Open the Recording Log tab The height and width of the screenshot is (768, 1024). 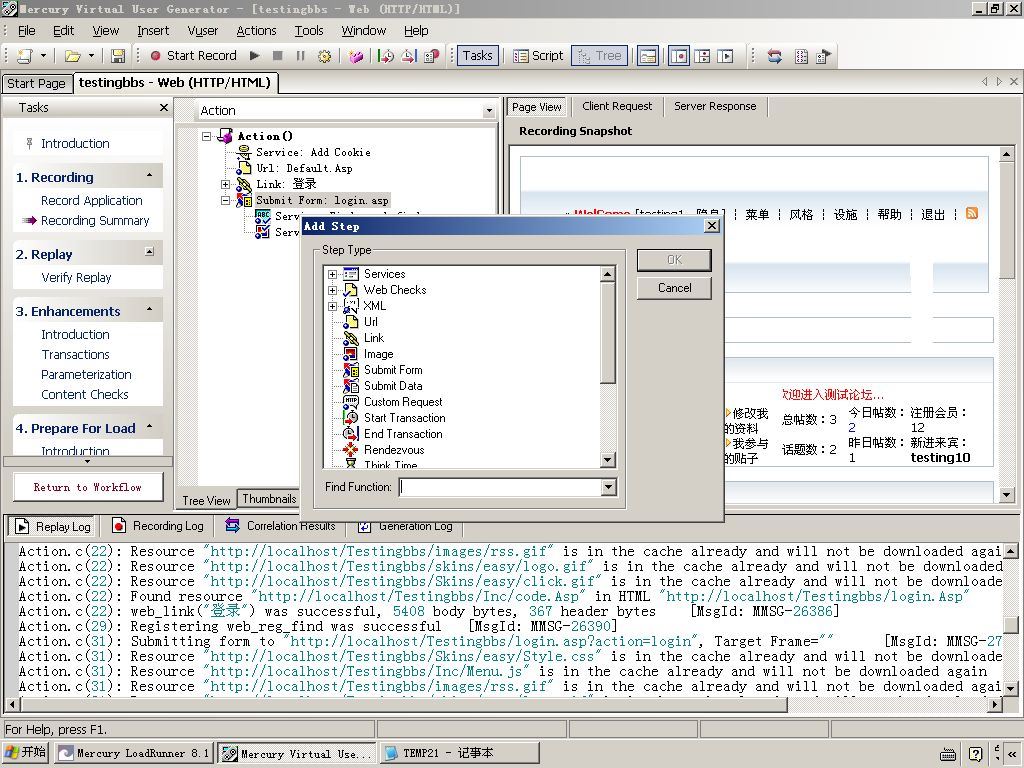[157, 526]
